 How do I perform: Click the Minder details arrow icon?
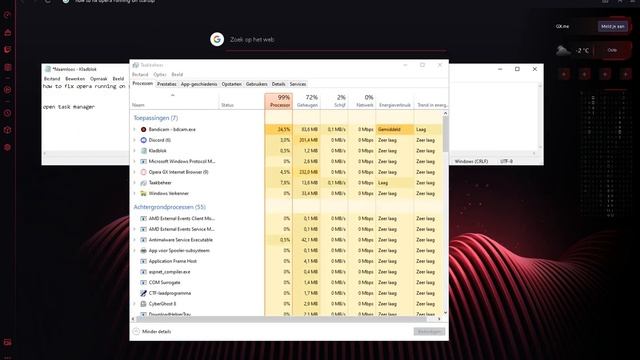(136, 331)
